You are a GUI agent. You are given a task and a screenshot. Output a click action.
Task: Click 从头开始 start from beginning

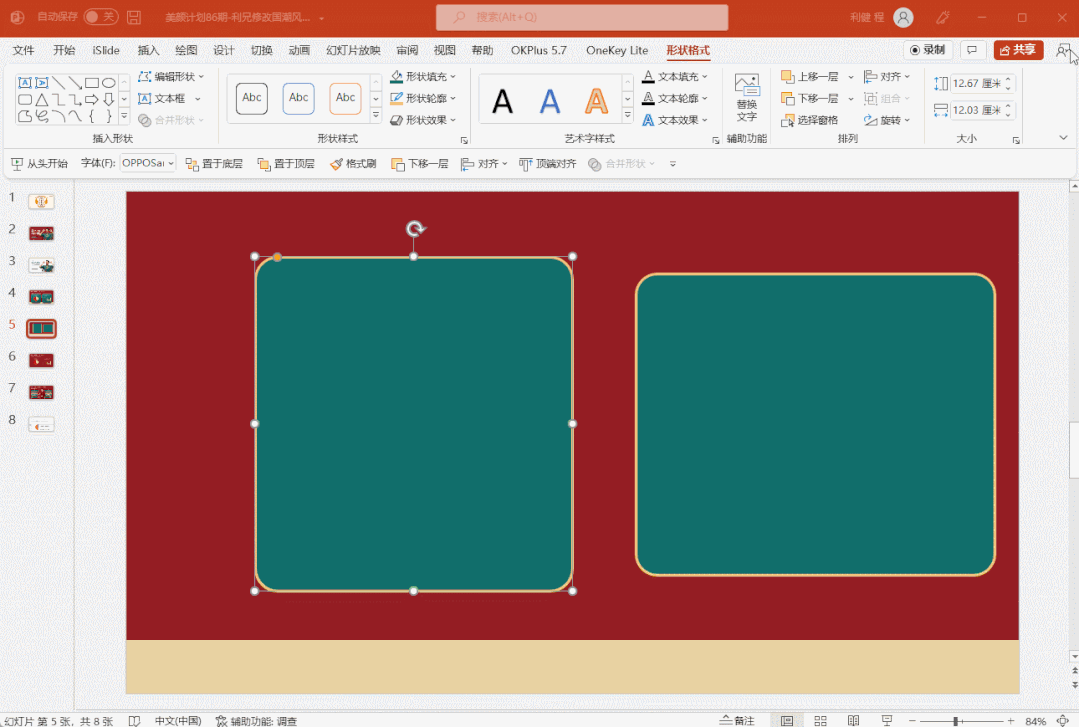[40, 163]
